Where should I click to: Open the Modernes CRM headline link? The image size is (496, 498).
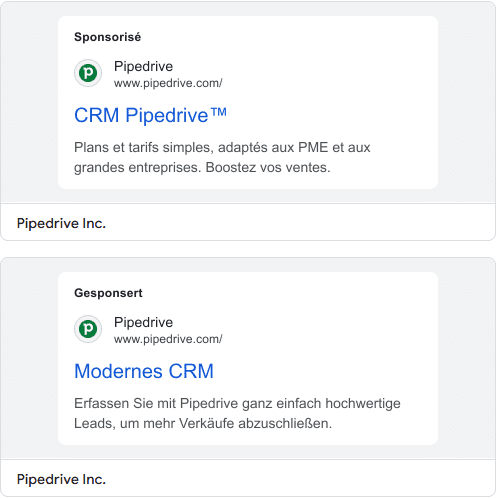click(x=144, y=371)
